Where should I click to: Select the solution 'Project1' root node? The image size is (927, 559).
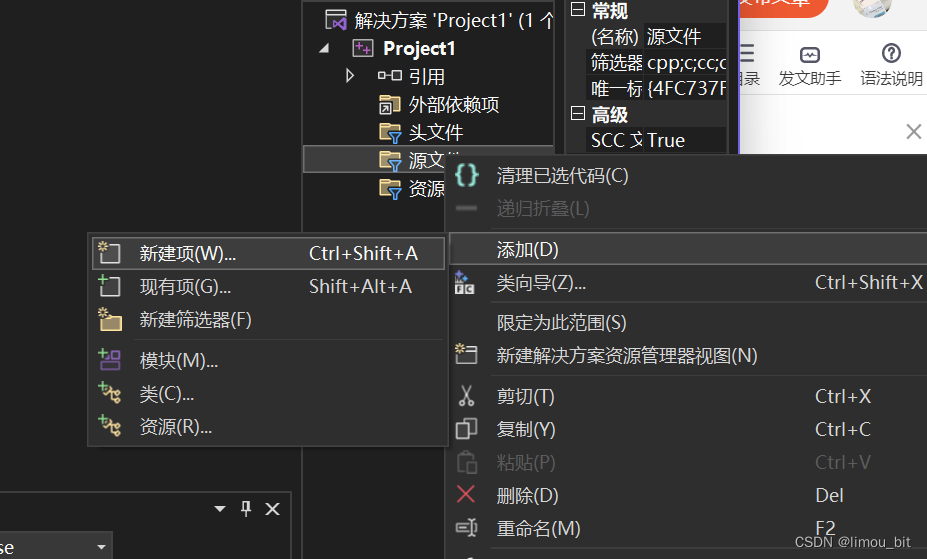pyautogui.click(x=453, y=21)
